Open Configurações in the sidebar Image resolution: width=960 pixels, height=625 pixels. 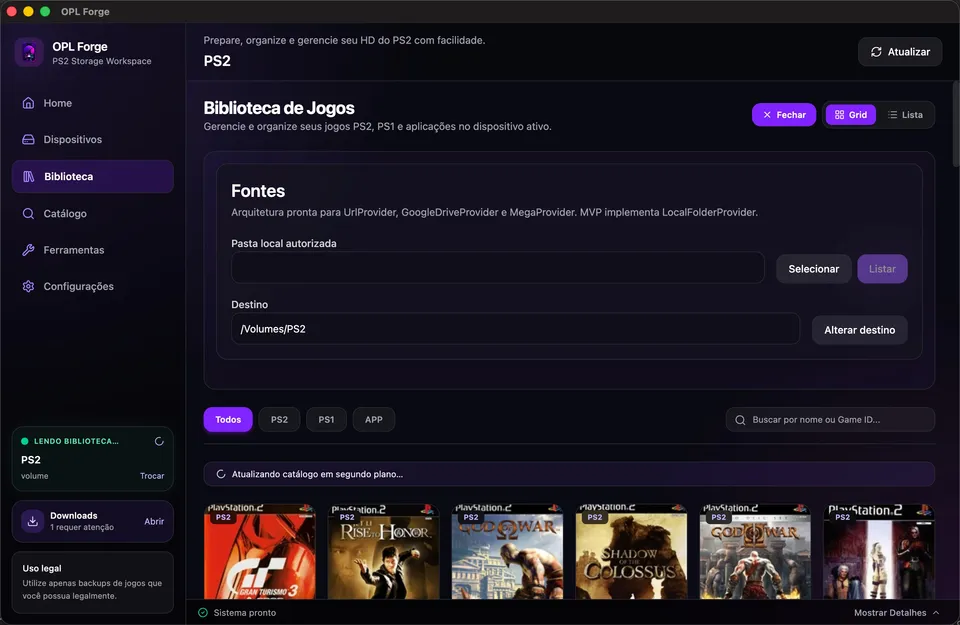92,286
